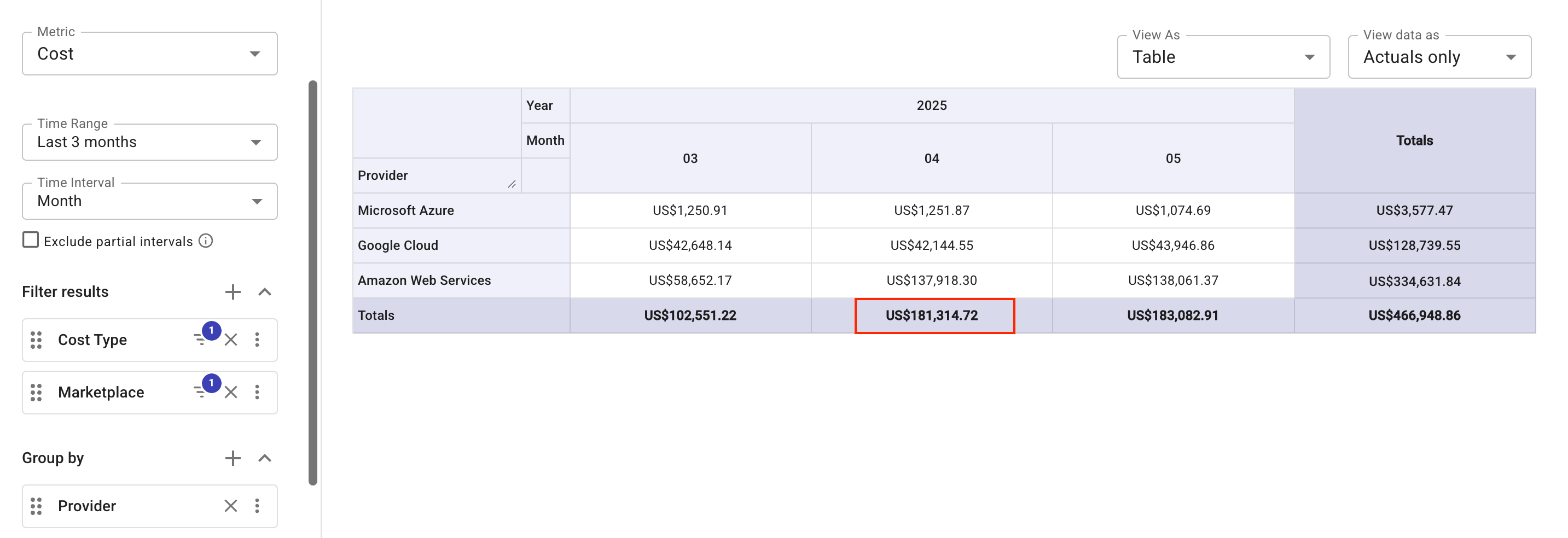This screenshot has width=1568, height=538.
Task: Click the Exclude partial intervals info icon
Action: pyautogui.click(x=206, y=241)
